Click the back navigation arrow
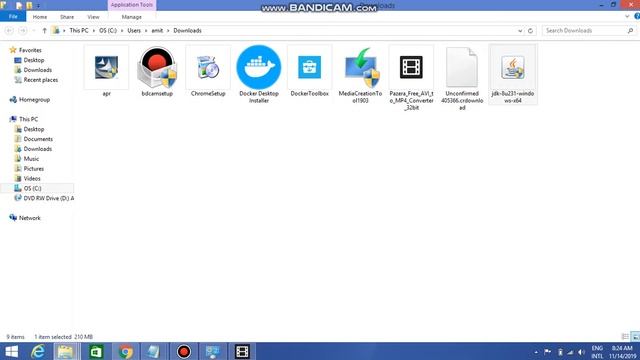The height and width of the screenshot is (360, 640). 9,31
